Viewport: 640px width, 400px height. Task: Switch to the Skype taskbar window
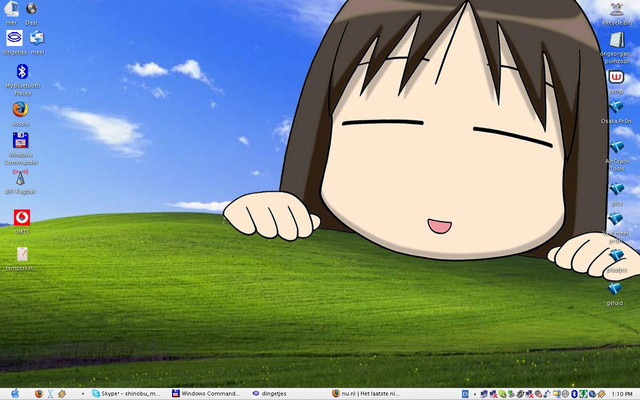click(x=126, y=393)
